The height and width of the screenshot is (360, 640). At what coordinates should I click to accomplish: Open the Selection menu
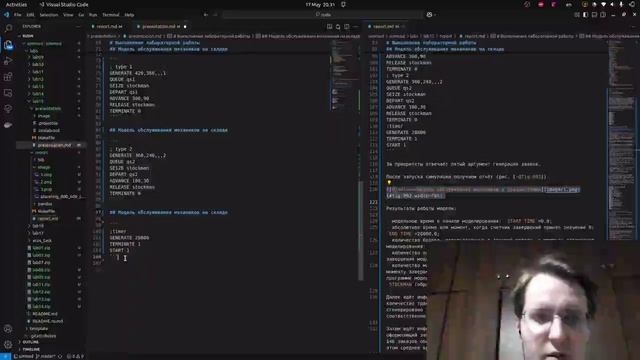(49, 15)
